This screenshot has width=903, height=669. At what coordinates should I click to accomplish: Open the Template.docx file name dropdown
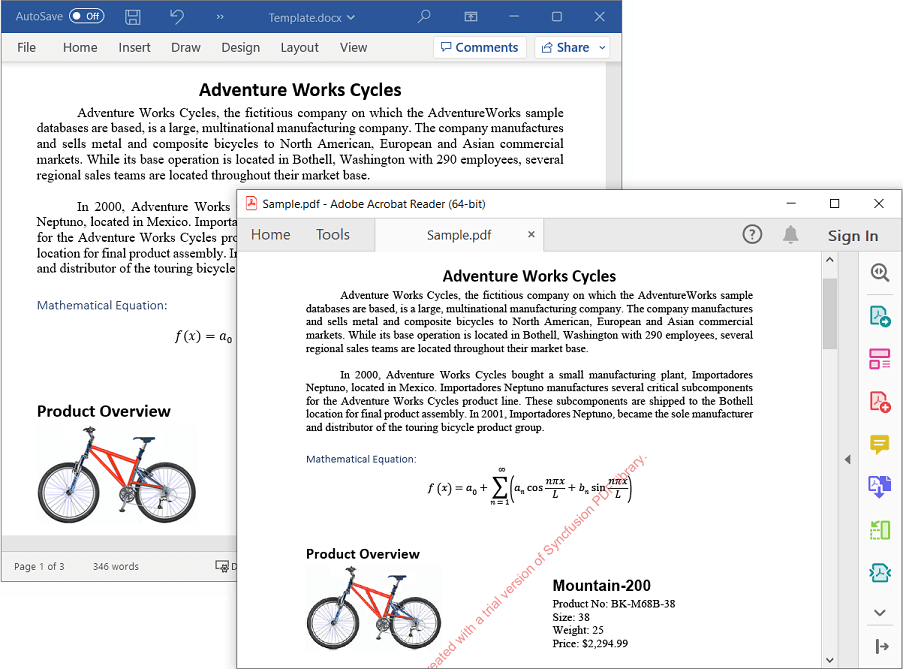click(x=311, y=18)
